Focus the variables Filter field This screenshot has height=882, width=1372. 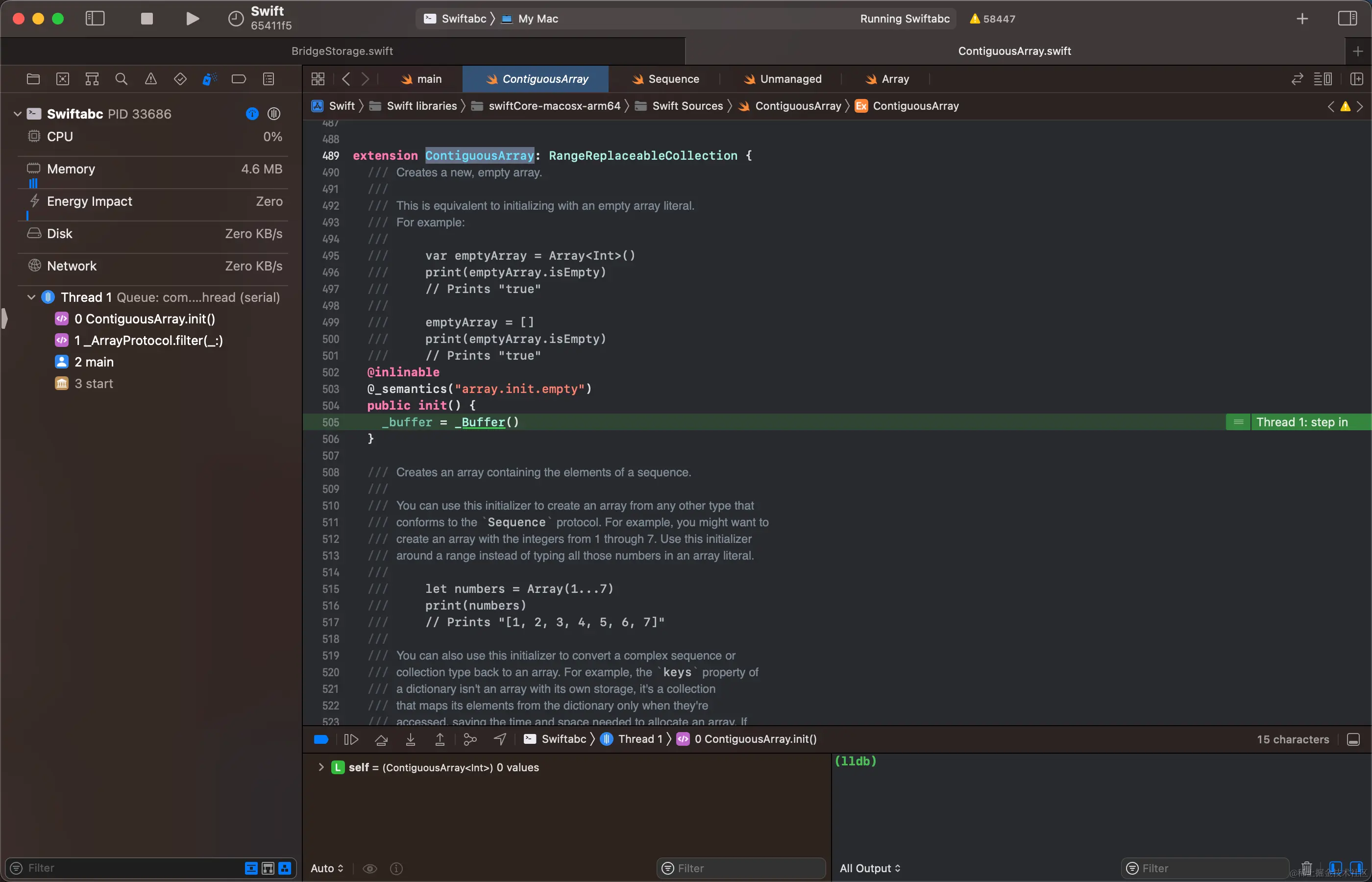pyautogui.click(x=741, y=868)
